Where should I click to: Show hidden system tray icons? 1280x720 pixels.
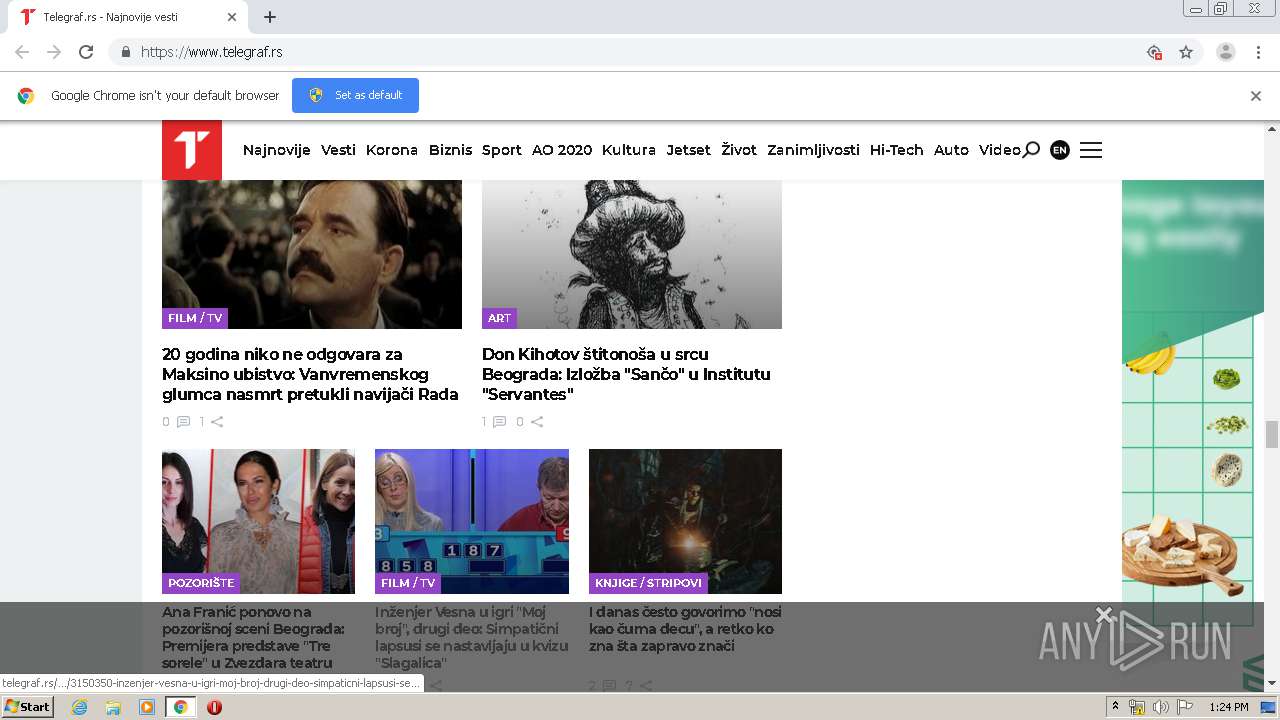[x=1115, y=707]
